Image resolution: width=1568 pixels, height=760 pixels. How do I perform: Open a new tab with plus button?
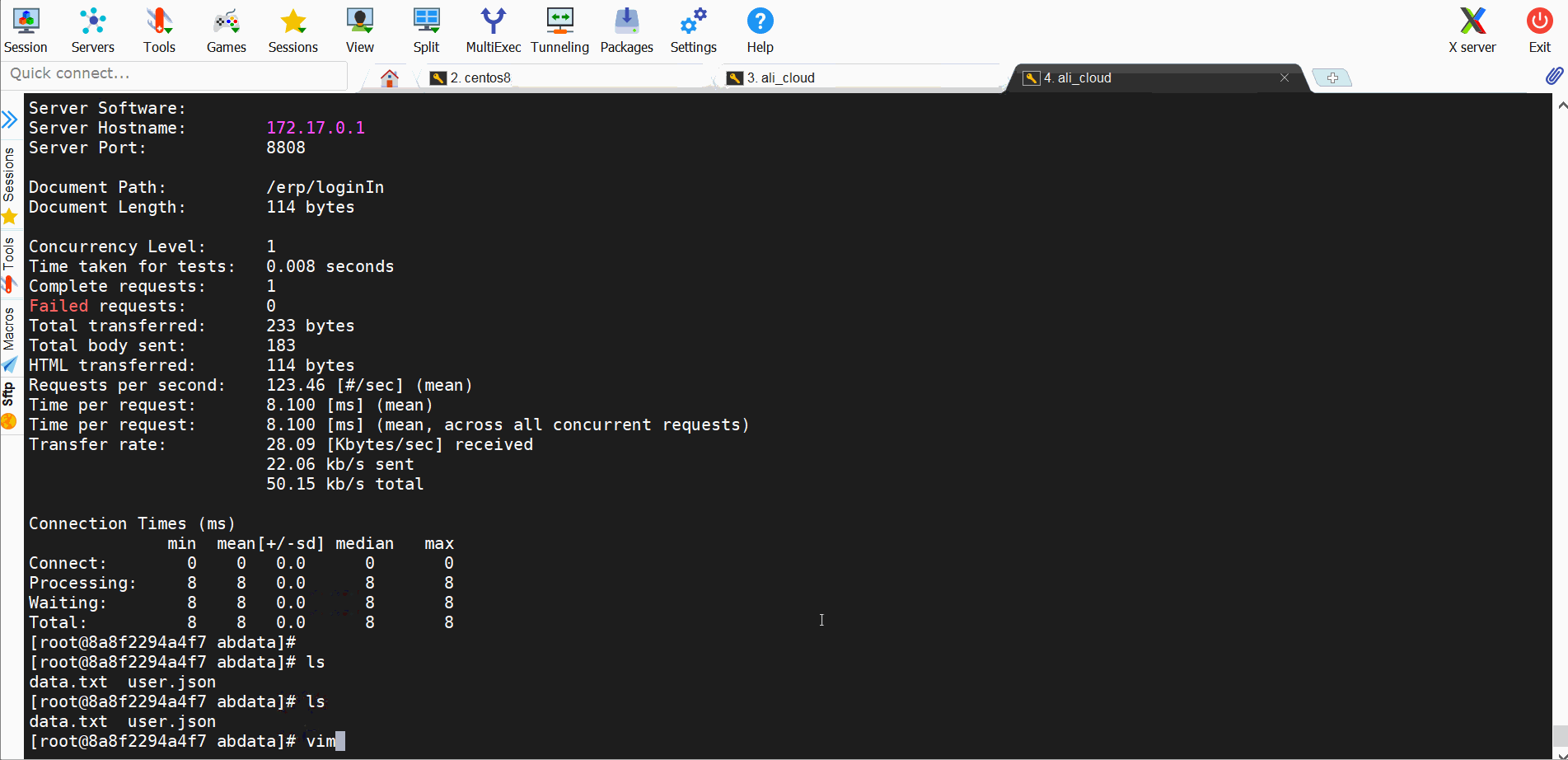click(x=1332, y=77)
